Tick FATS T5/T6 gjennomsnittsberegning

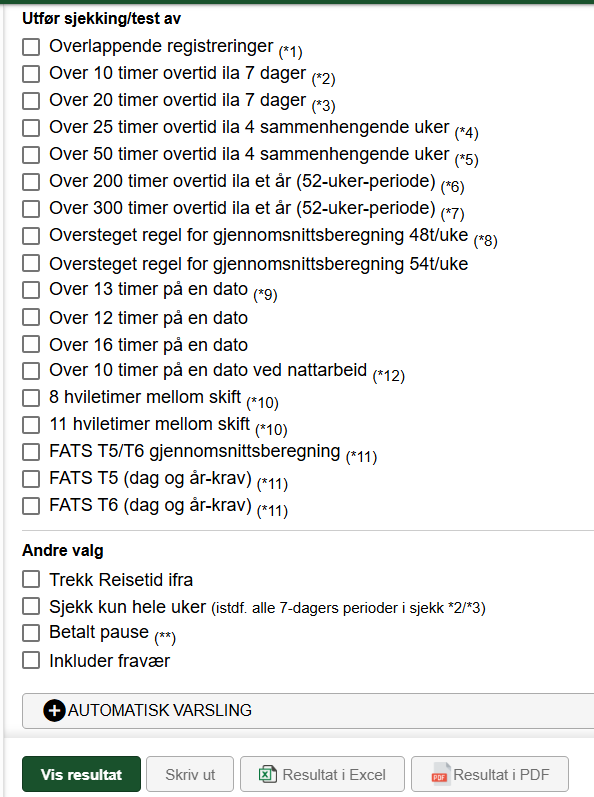[31, 451]
